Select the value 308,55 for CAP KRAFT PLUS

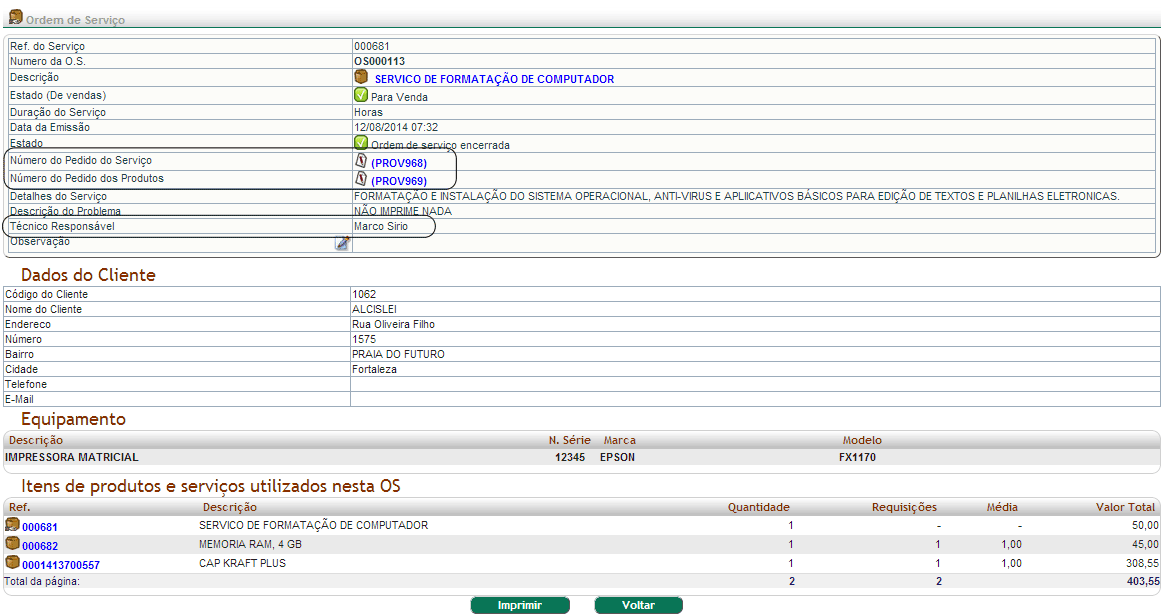point(1143,563)
